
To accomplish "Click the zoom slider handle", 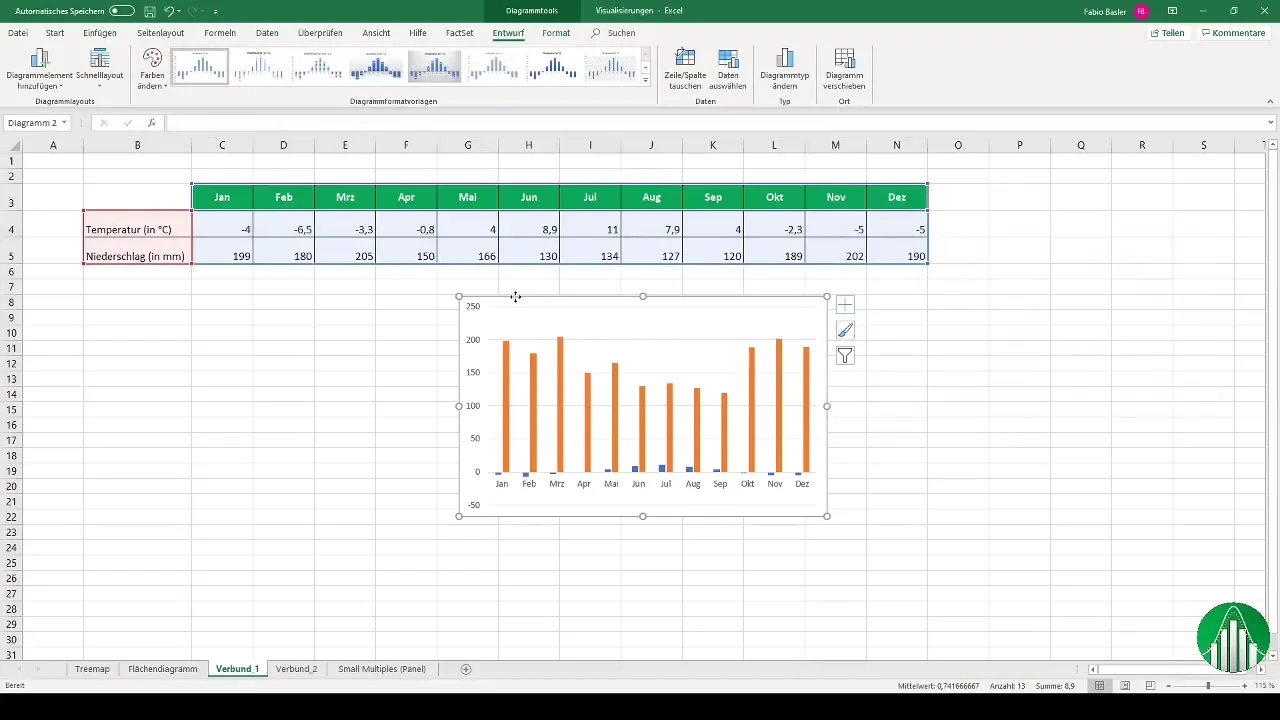I will pos(1208,686).
